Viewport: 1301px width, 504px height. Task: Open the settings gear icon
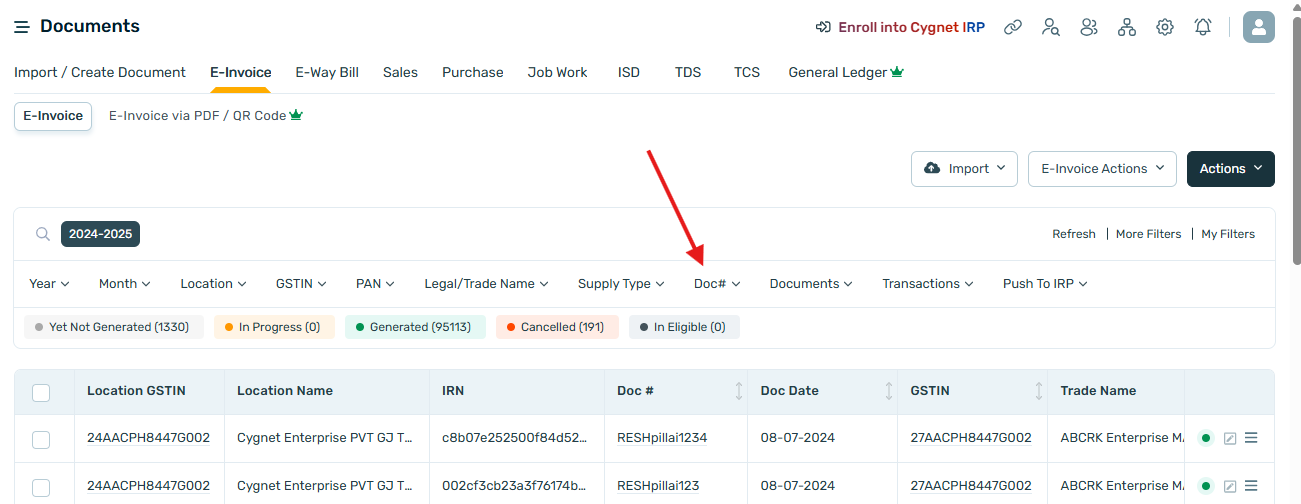click(x=1165, y=27)
